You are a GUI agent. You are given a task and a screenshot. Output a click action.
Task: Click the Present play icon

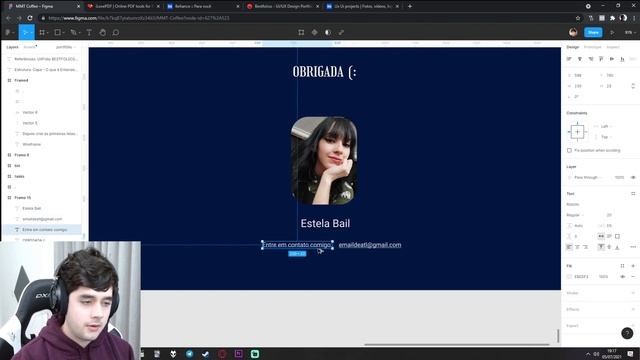tap(612, 32)
